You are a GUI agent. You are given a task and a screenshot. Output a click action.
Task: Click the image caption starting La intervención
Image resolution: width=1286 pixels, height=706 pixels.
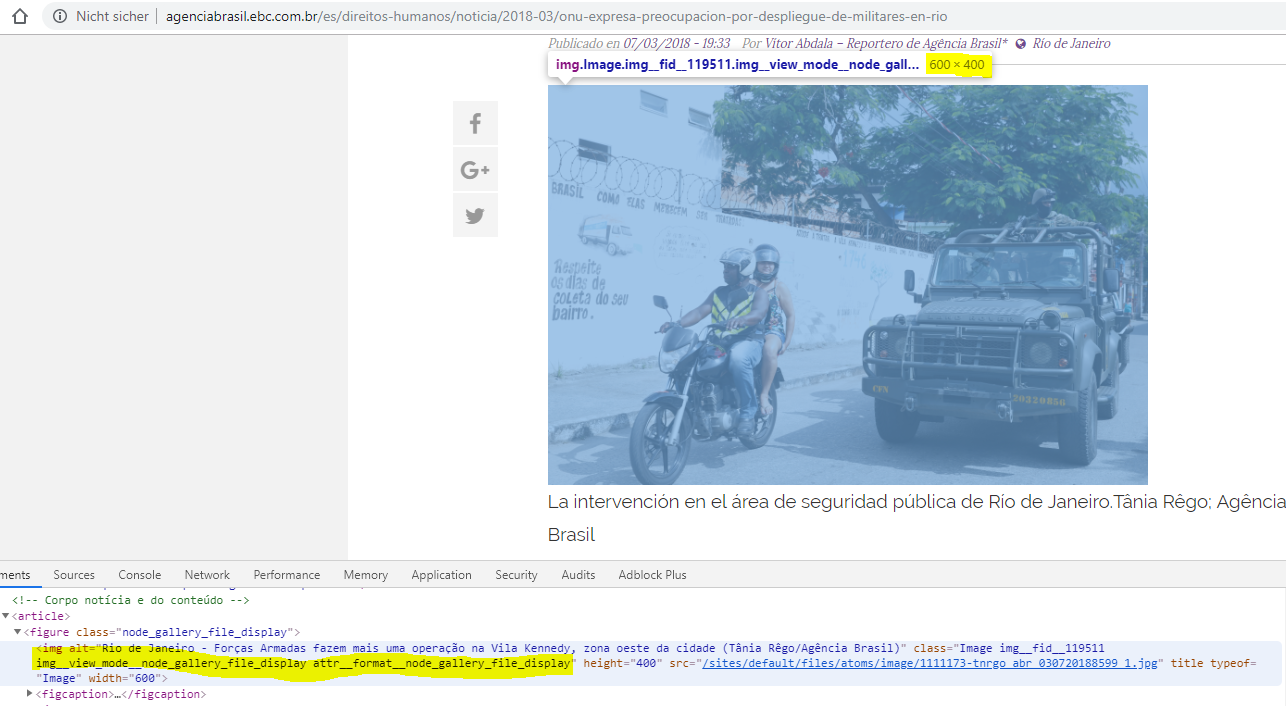[x=916, y=518]
